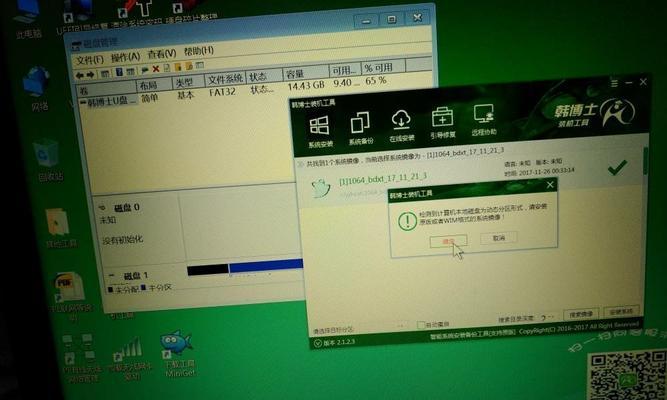Viewport: 667px width, 400px height.
Task: Click the blue help icon in Disk Management toolbar
Action: tap(120, 72)
